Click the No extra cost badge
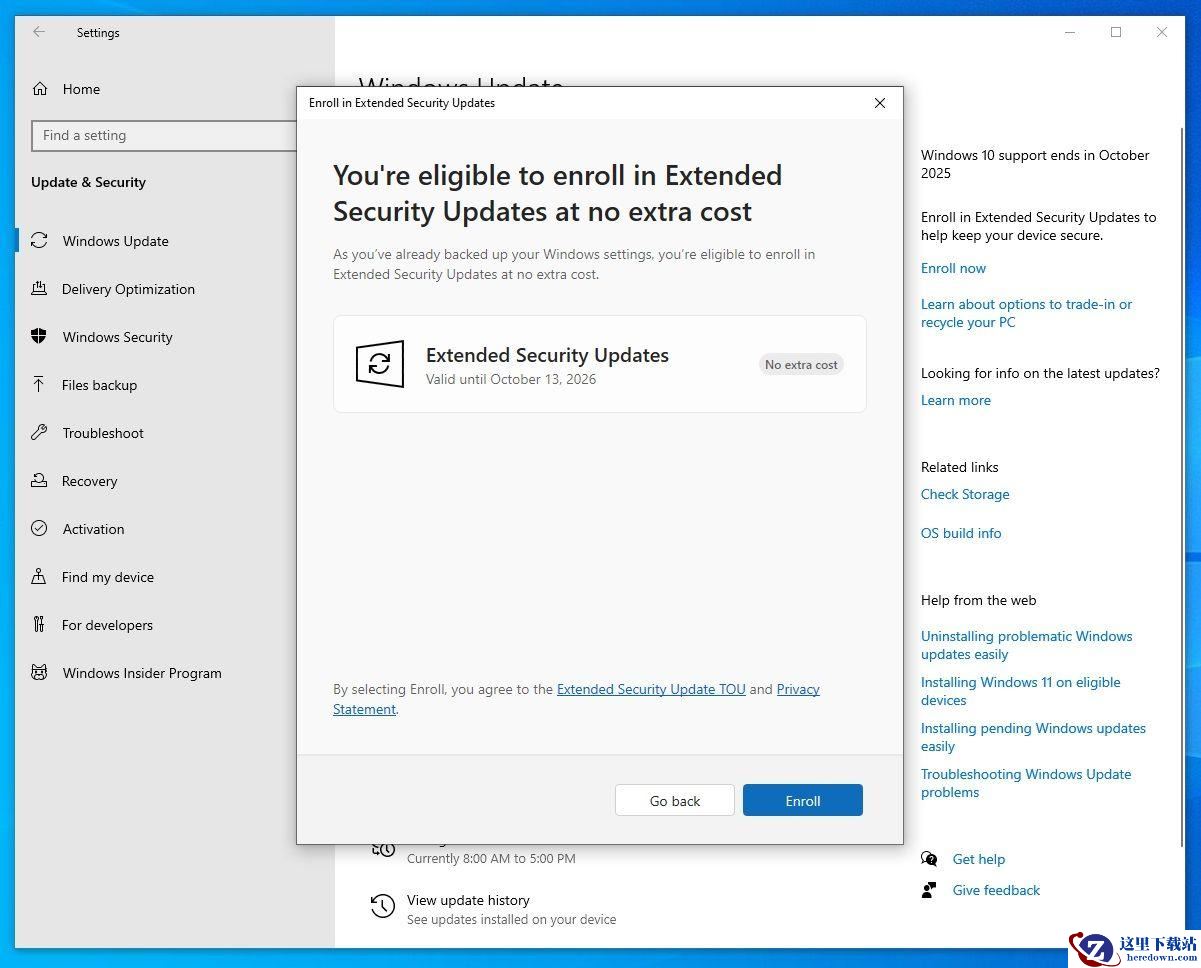The width and height of the screenshot is (1201, 968). (801, 365)
